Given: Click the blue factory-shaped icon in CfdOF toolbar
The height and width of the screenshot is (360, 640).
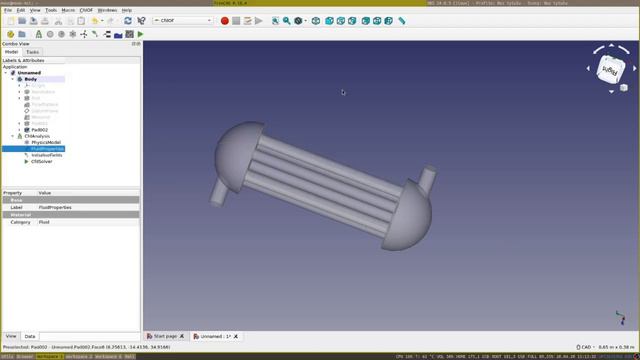Looking at the screenshot, I should pyautogui.click(x=118, y=35).
